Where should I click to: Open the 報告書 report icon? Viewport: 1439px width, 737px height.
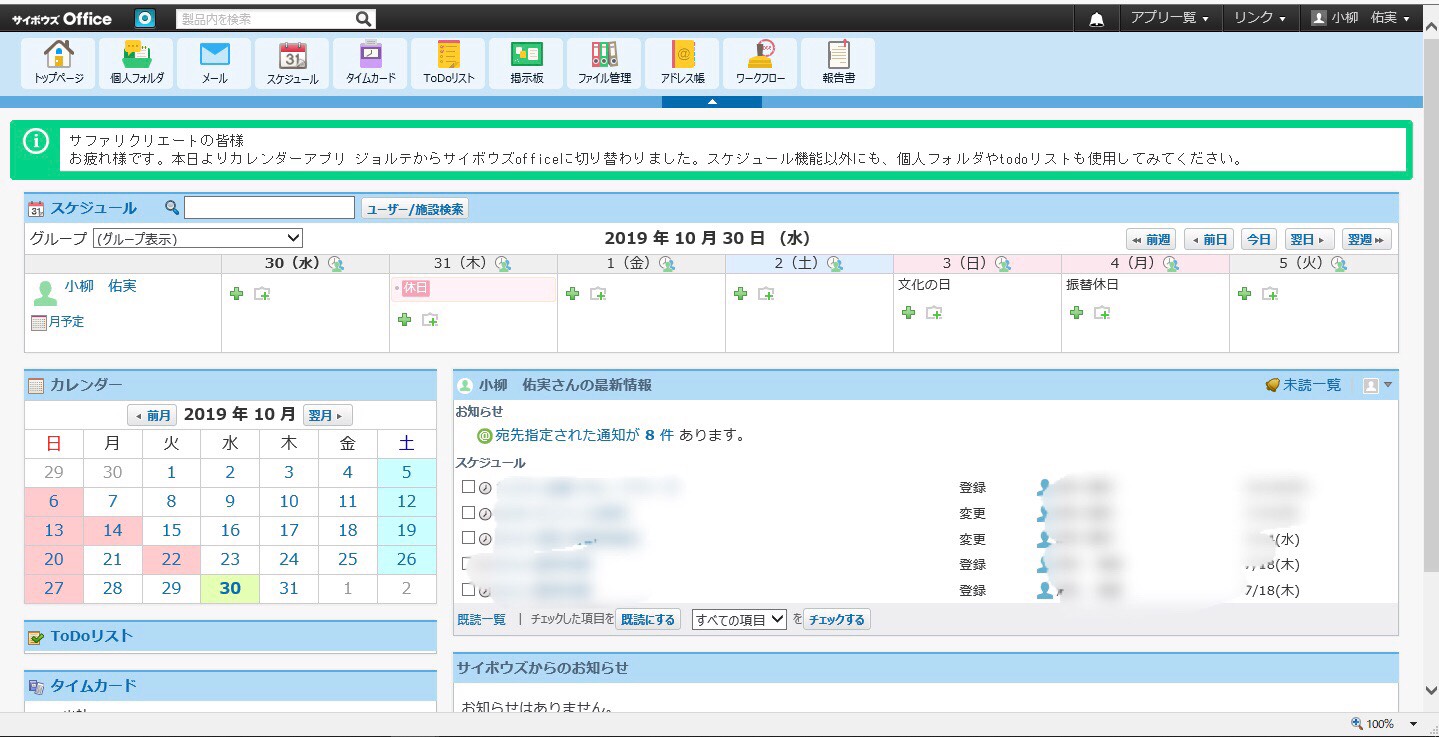(x=838, y=63)
